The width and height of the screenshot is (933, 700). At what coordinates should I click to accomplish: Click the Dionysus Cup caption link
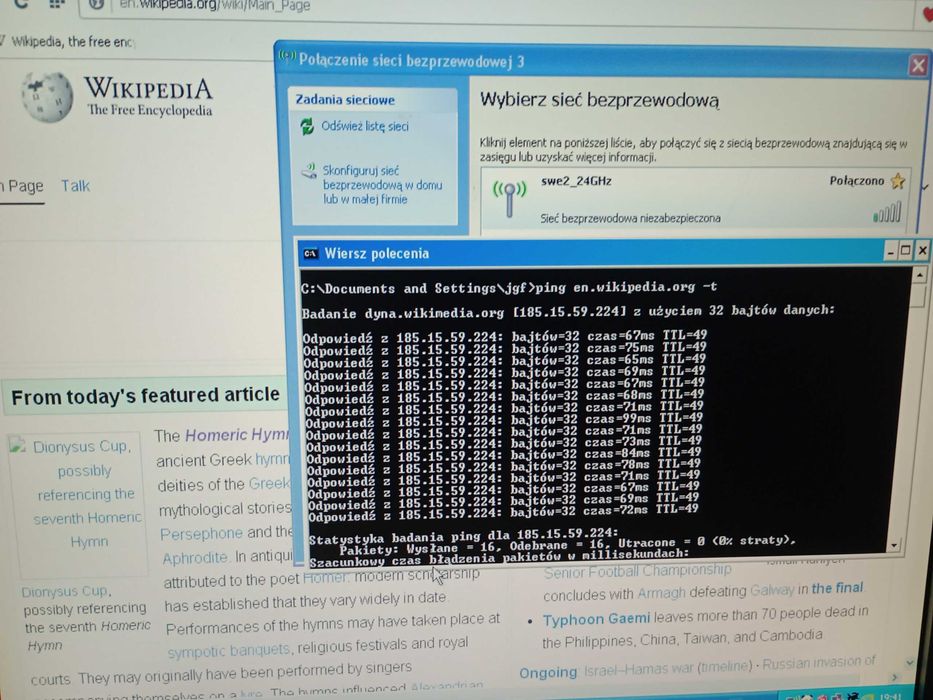[x=65, y=592]
